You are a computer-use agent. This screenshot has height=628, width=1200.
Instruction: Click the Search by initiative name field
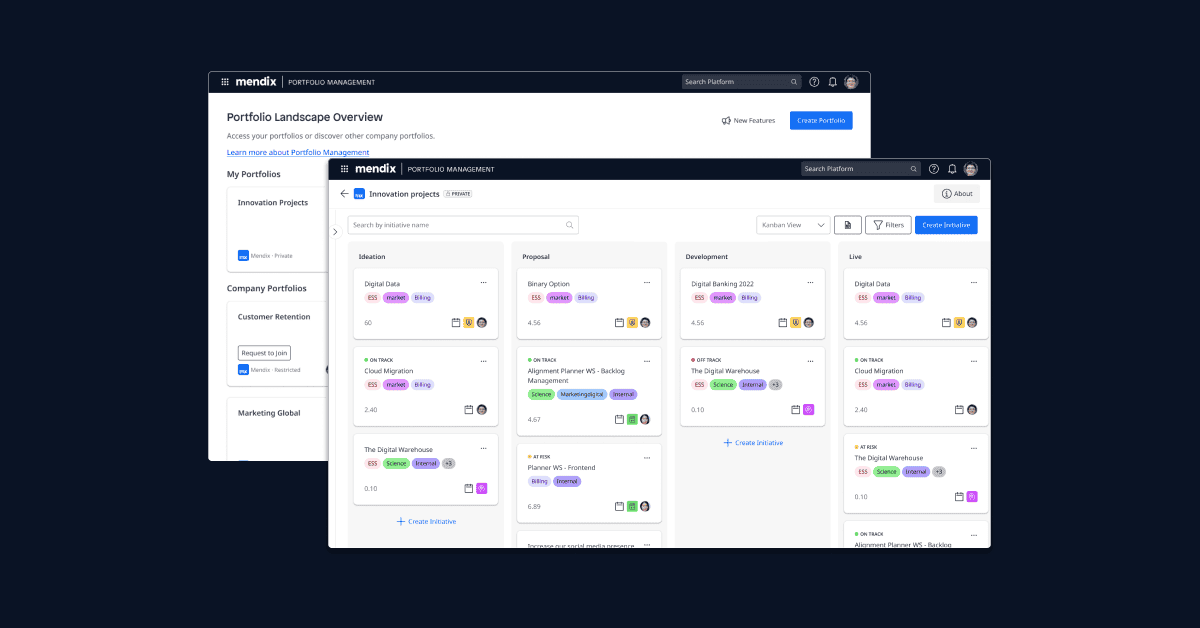coord(462,225)
